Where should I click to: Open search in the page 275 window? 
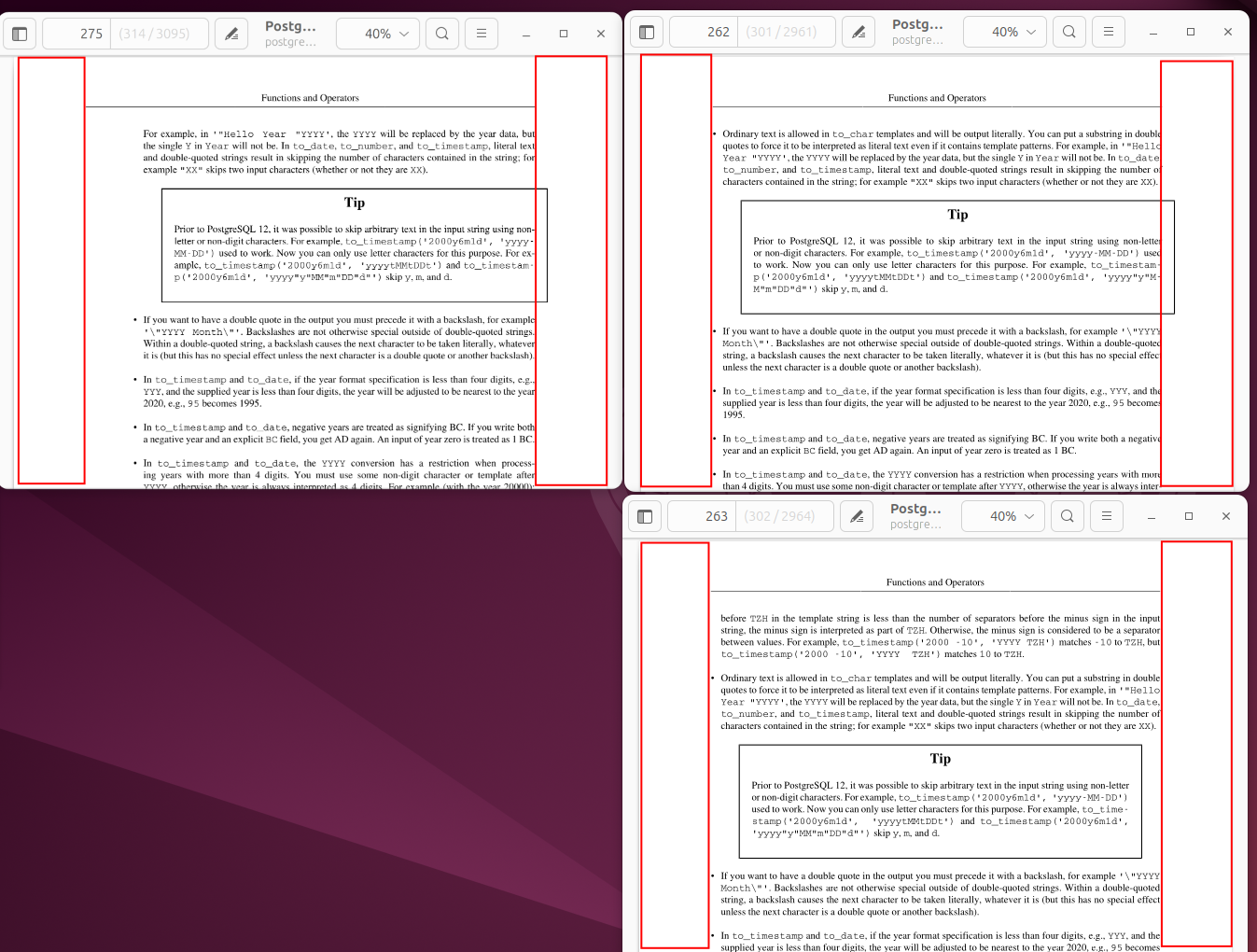click(x=442, y=34)
